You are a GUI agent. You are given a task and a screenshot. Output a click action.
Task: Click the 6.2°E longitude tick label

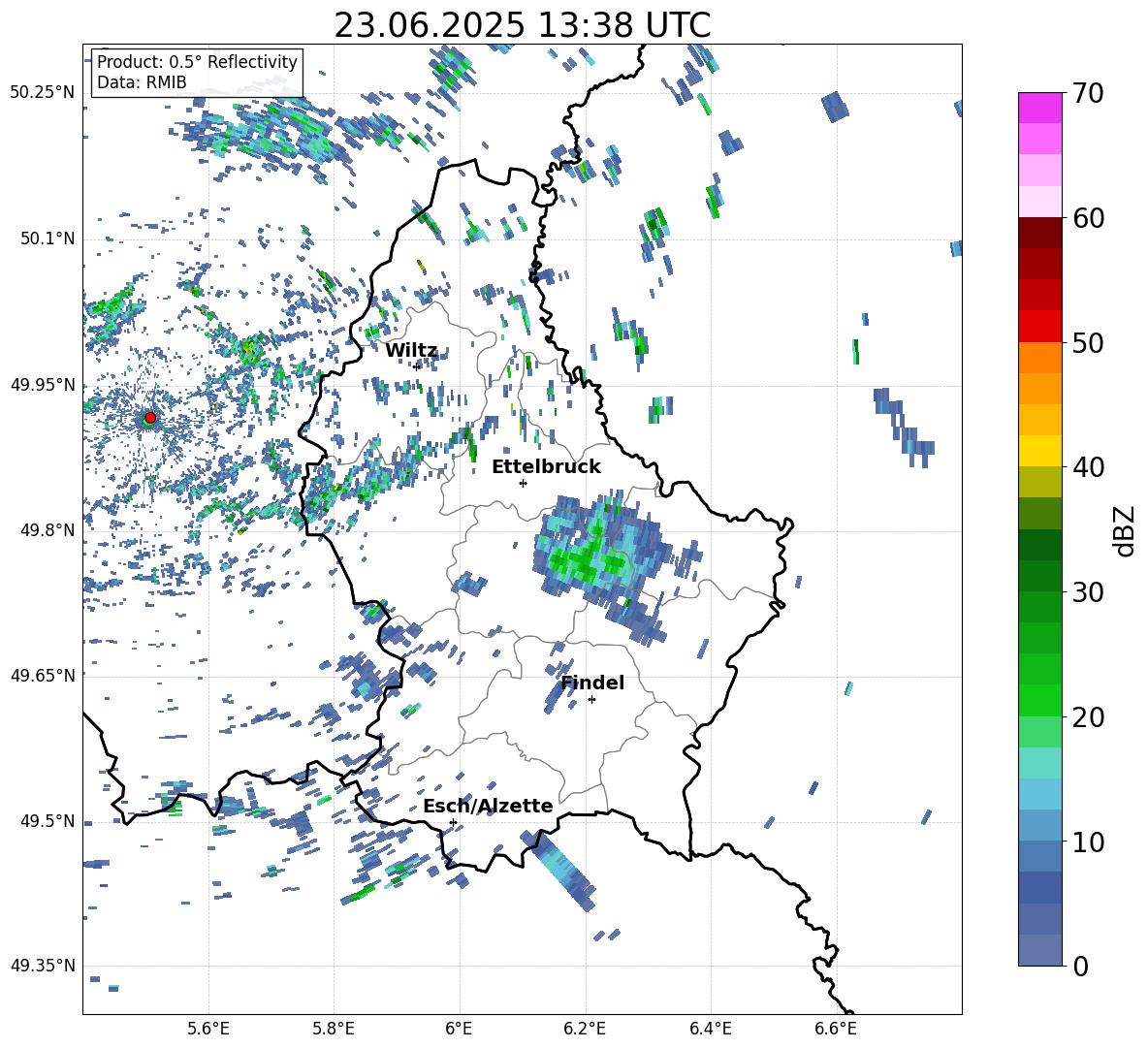coord(585,1029)
